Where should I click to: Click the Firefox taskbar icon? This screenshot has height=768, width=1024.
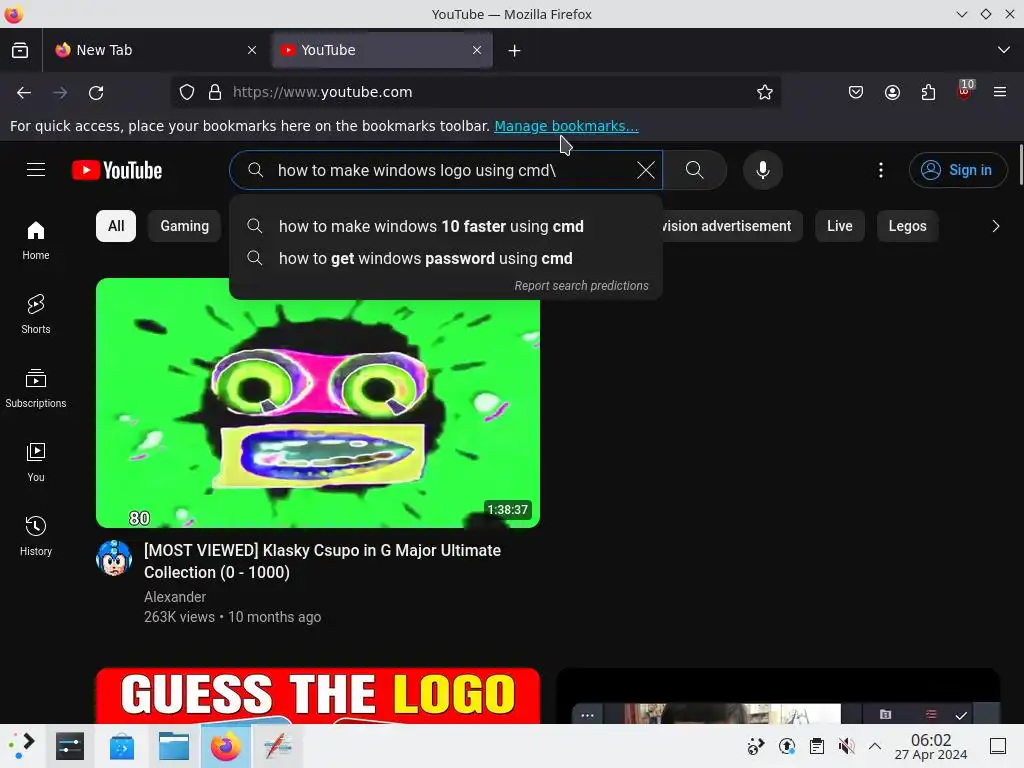click(x=225, y=746)
